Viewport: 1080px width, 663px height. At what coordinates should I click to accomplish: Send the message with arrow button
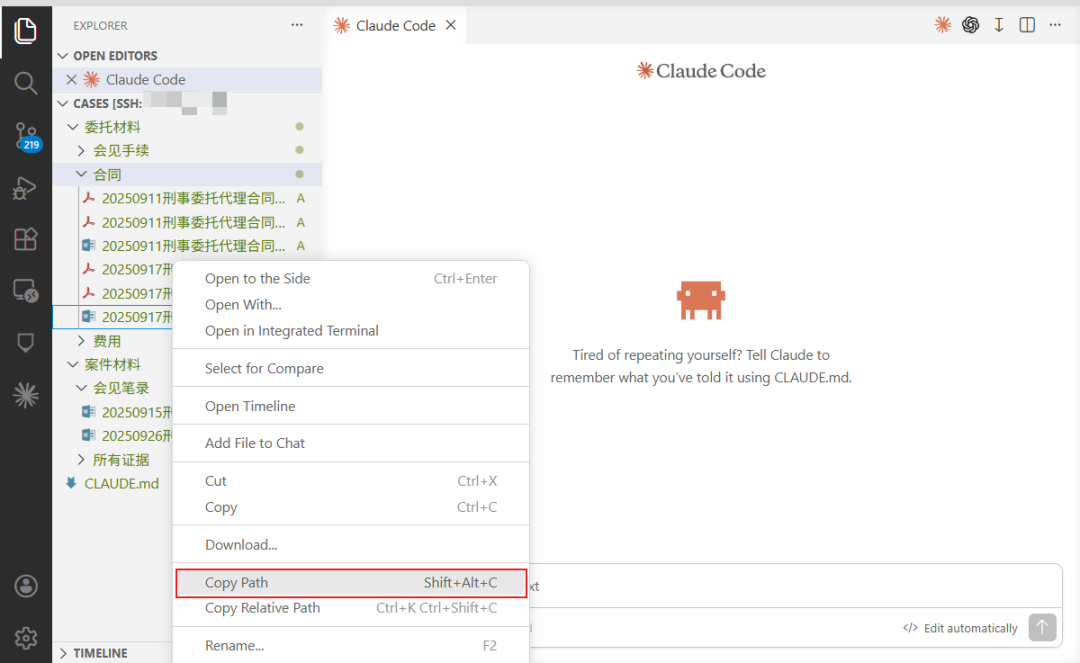[1042, 627]
